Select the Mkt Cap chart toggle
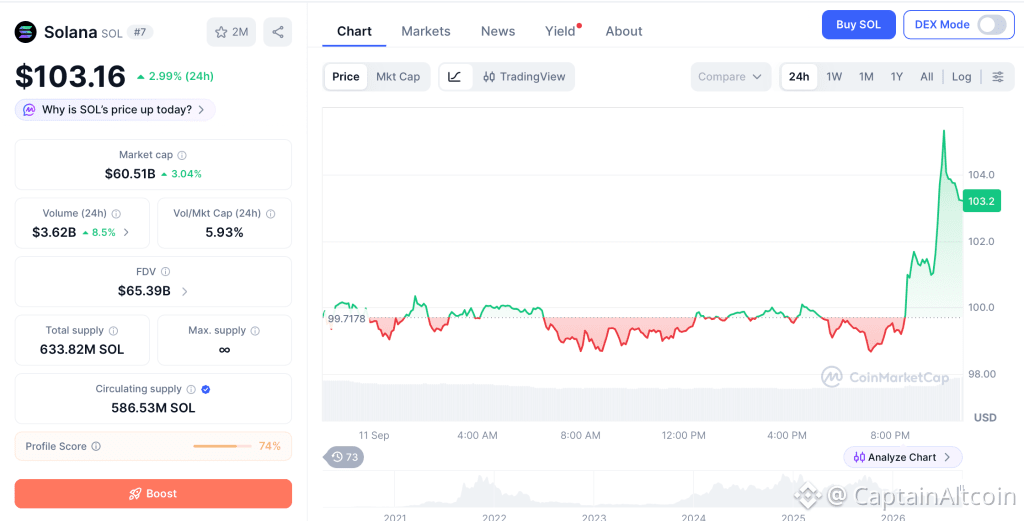The height and width of the screenshot is (521, 1024). [x=398, y=76]
